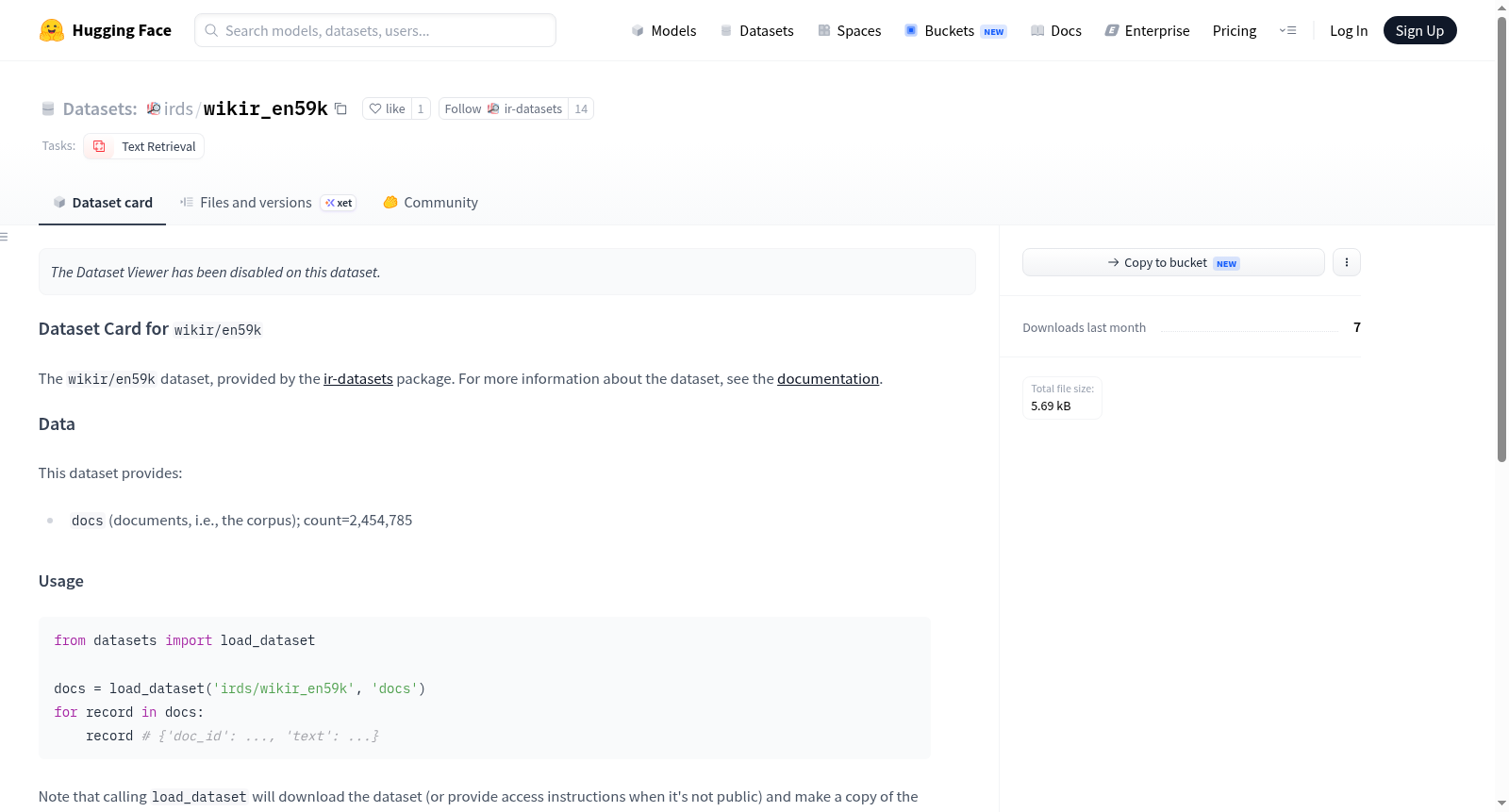
Task: Copy dataset name with copy icon
Action: [x=340, y=108]
